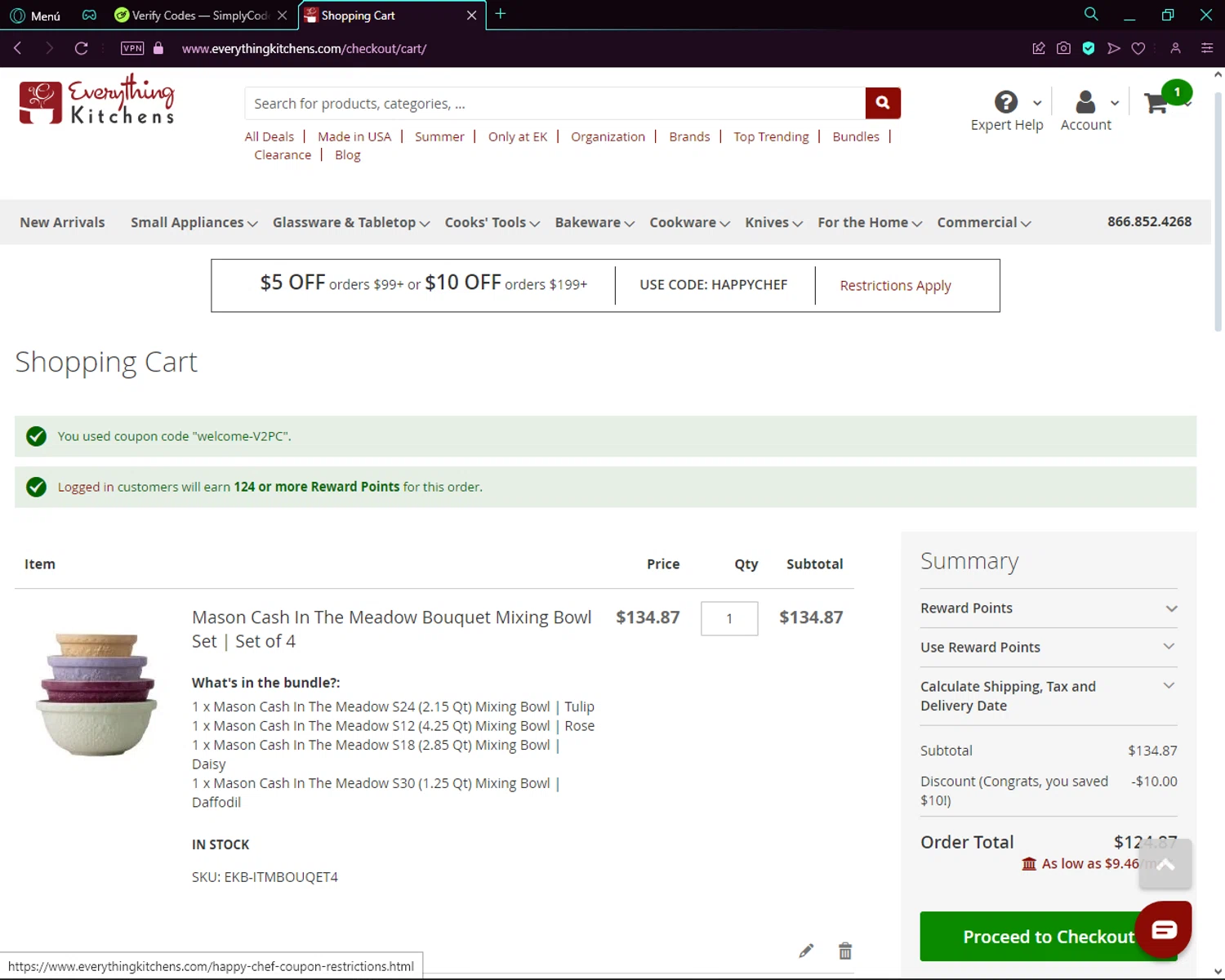Open Made in USA category

354,136
